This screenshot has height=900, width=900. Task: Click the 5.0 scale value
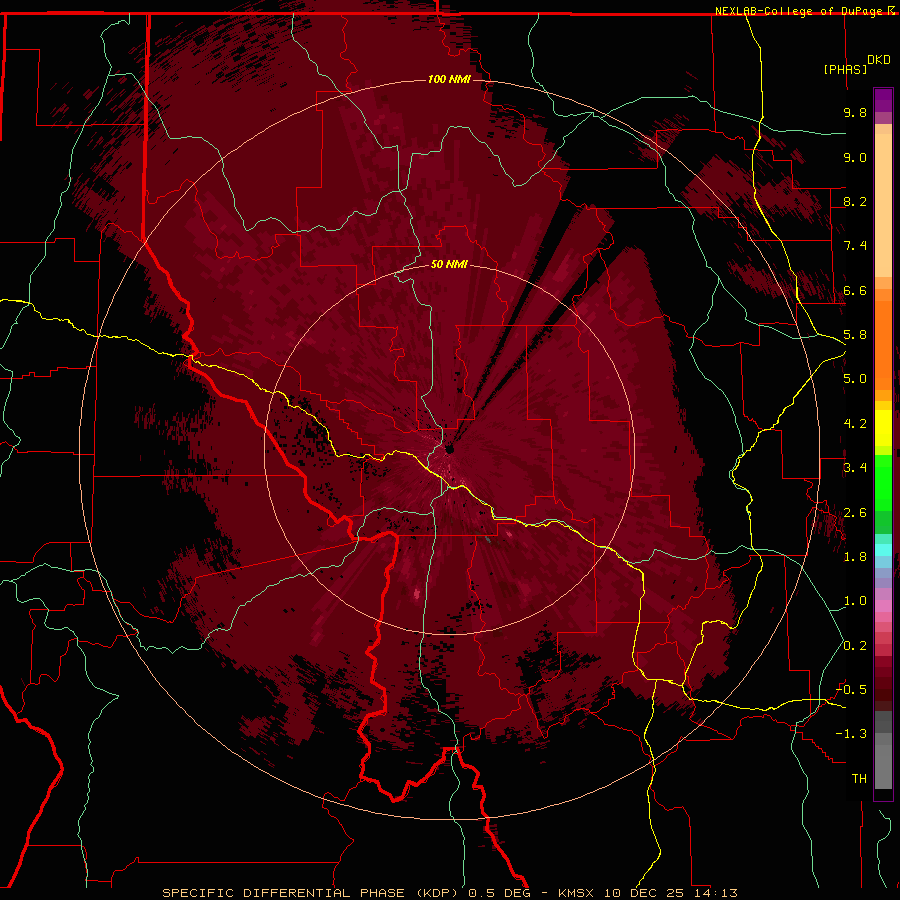pos(855,379)
